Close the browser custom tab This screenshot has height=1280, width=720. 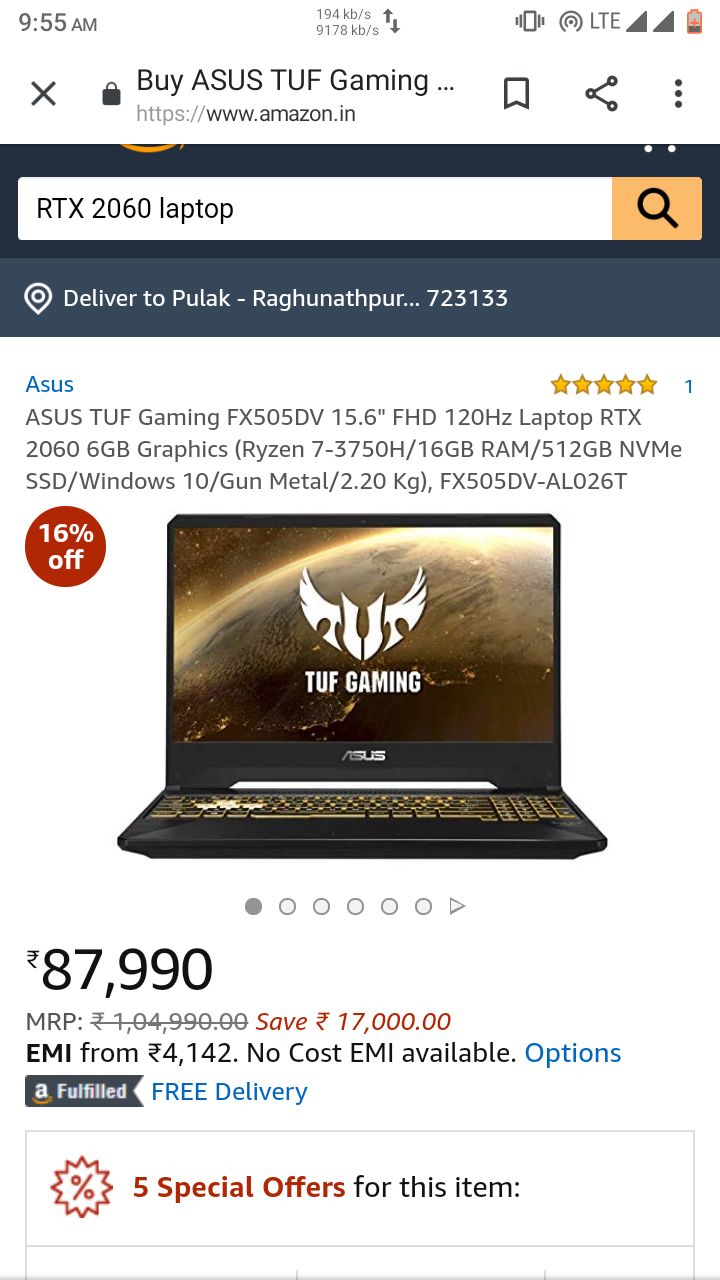(x=43, y=94)
